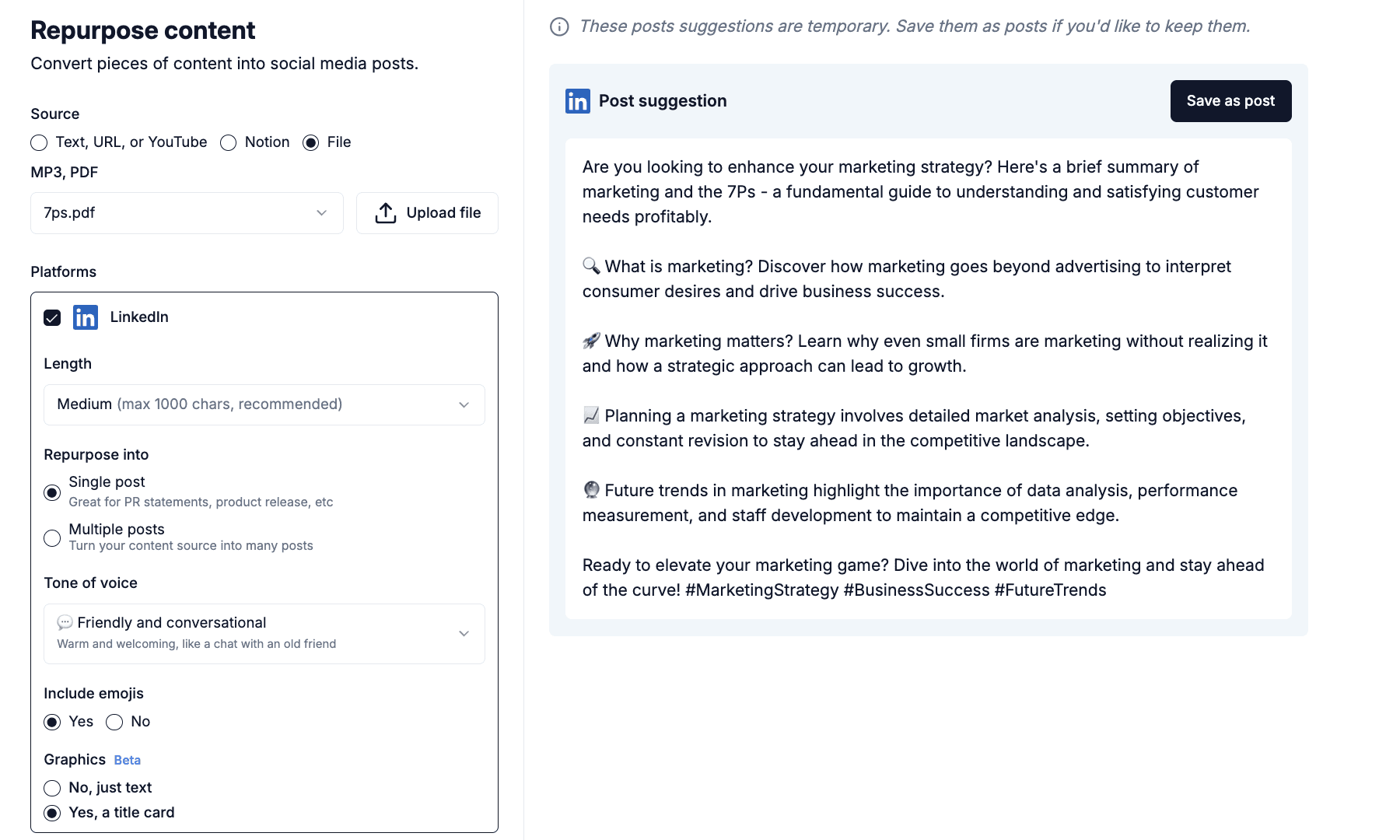Select Text, URL, or YouTube source

tap(39, 142)
